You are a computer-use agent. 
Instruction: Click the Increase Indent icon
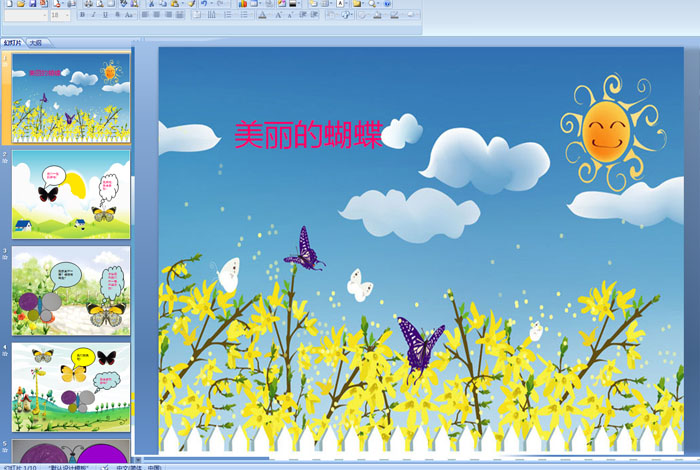[314, 15]
